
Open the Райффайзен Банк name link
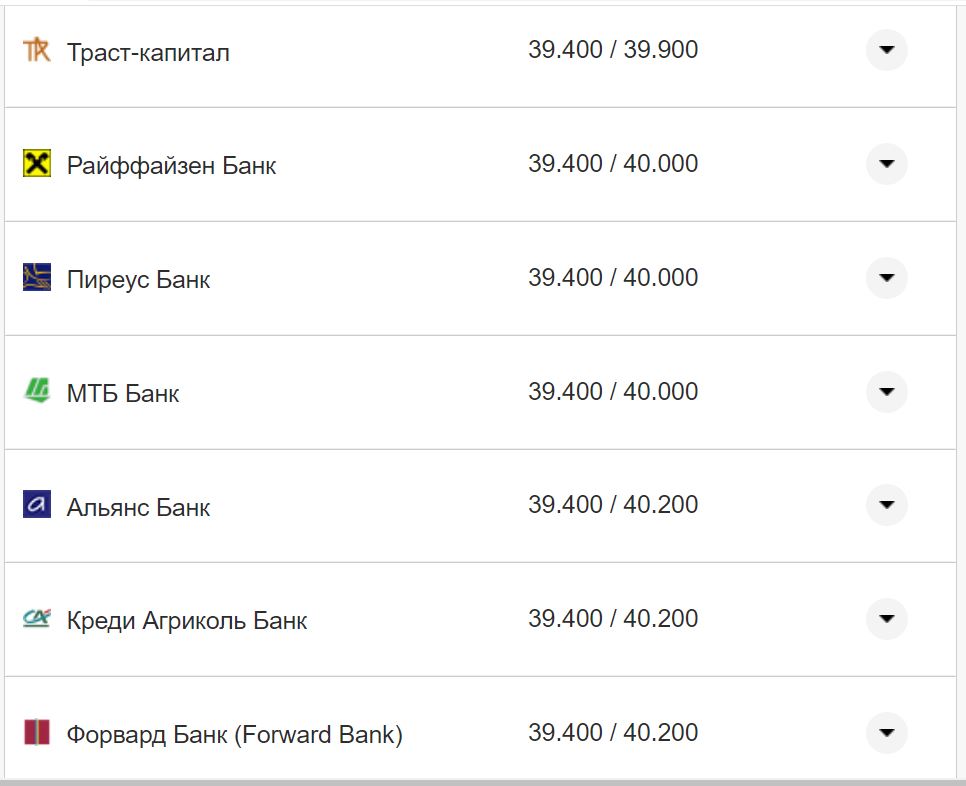[171, 165]
